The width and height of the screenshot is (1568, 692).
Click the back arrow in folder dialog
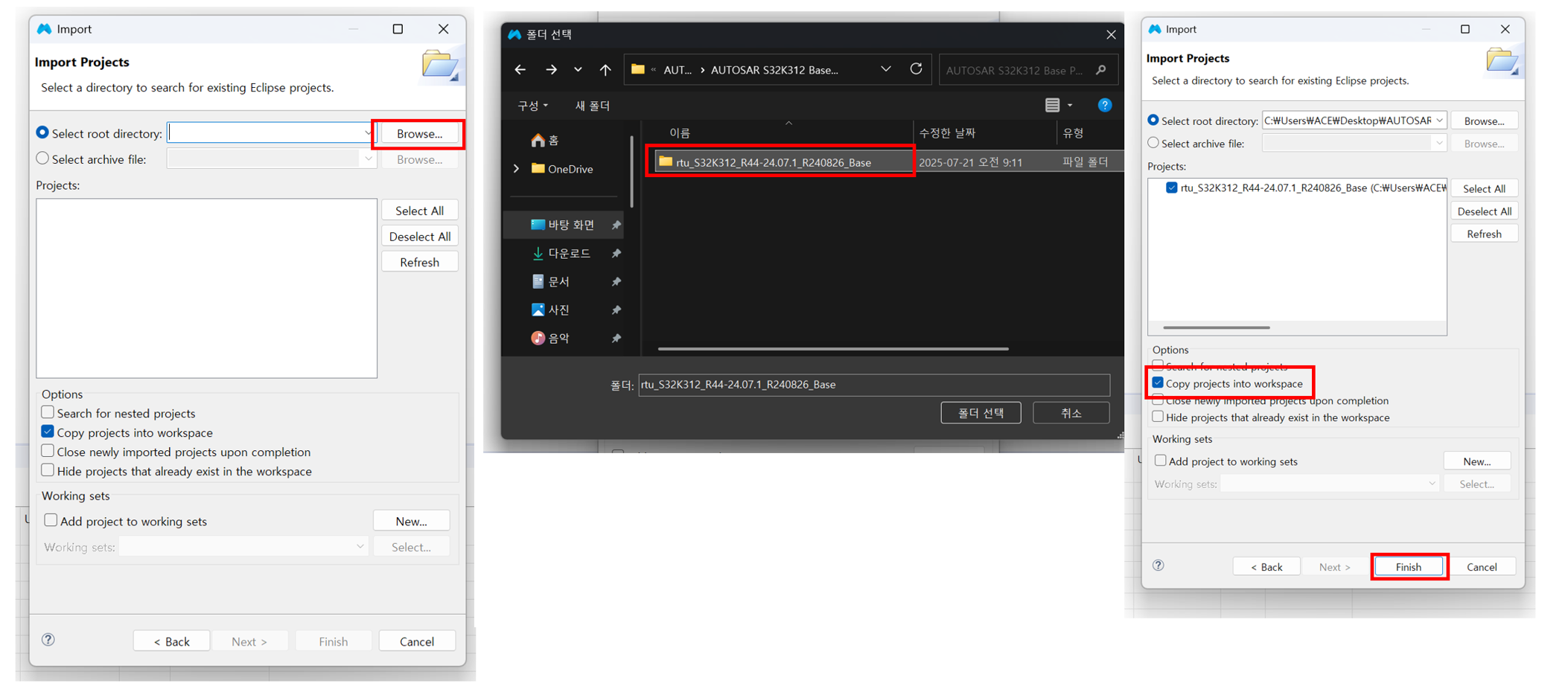point(520,70)
